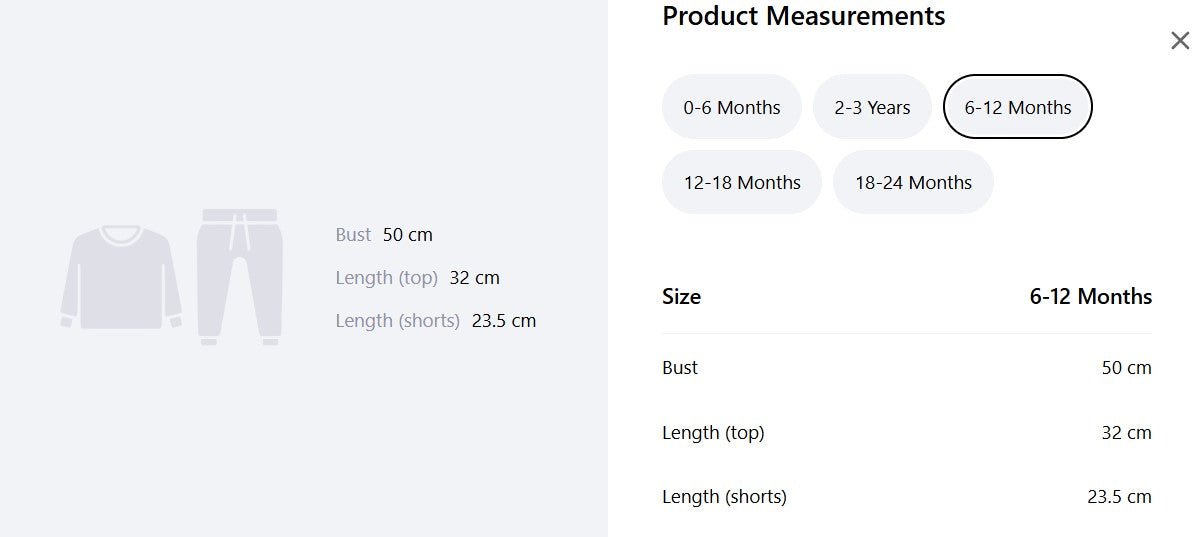1196x537 pixels.
Task: Click the Size column header
Action: point(681,296)
